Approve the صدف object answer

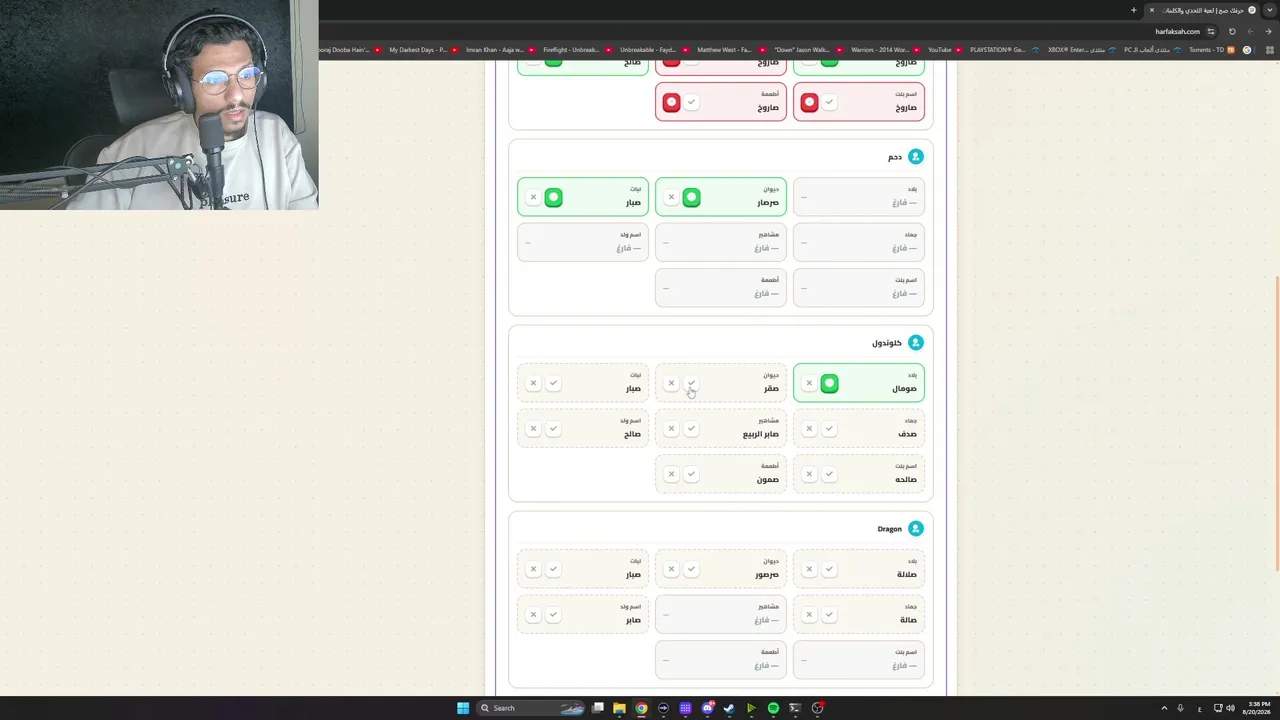(829, 428)
